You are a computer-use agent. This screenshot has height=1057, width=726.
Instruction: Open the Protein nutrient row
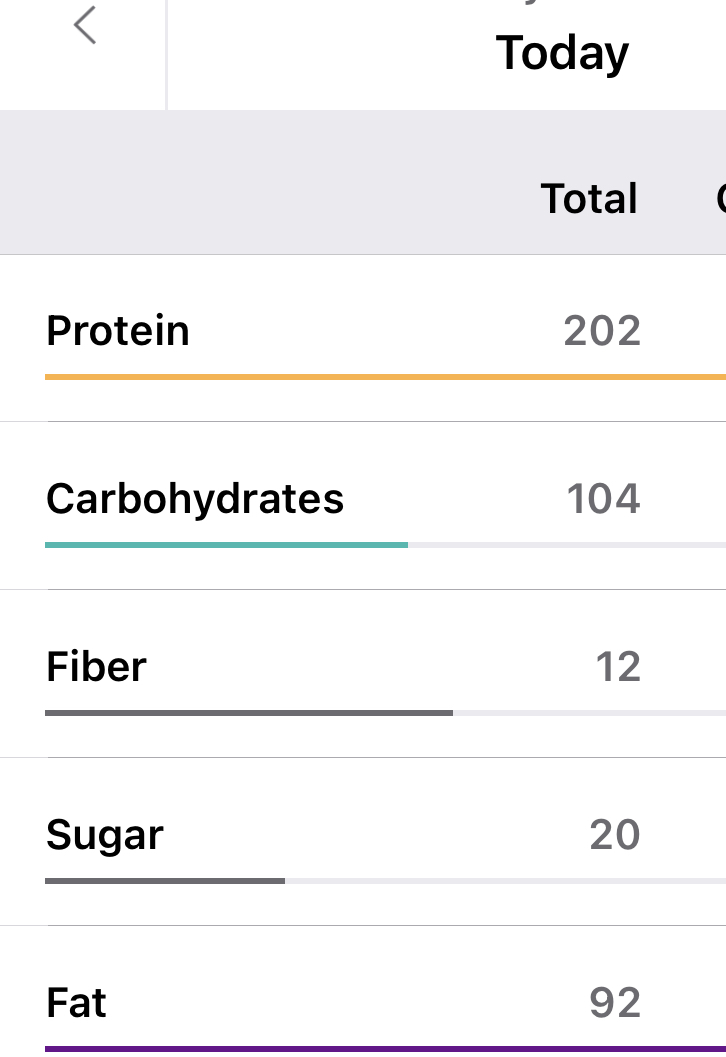coord(118,331)
